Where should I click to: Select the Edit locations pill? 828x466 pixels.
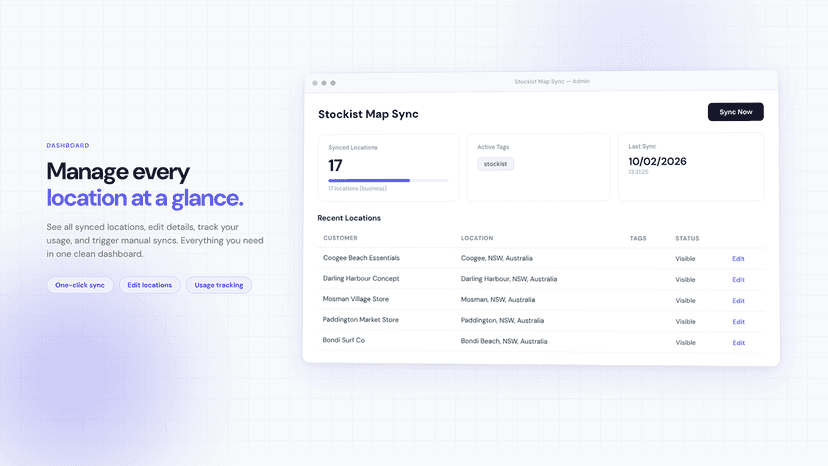pyautogui.click(x=149, y=285)
